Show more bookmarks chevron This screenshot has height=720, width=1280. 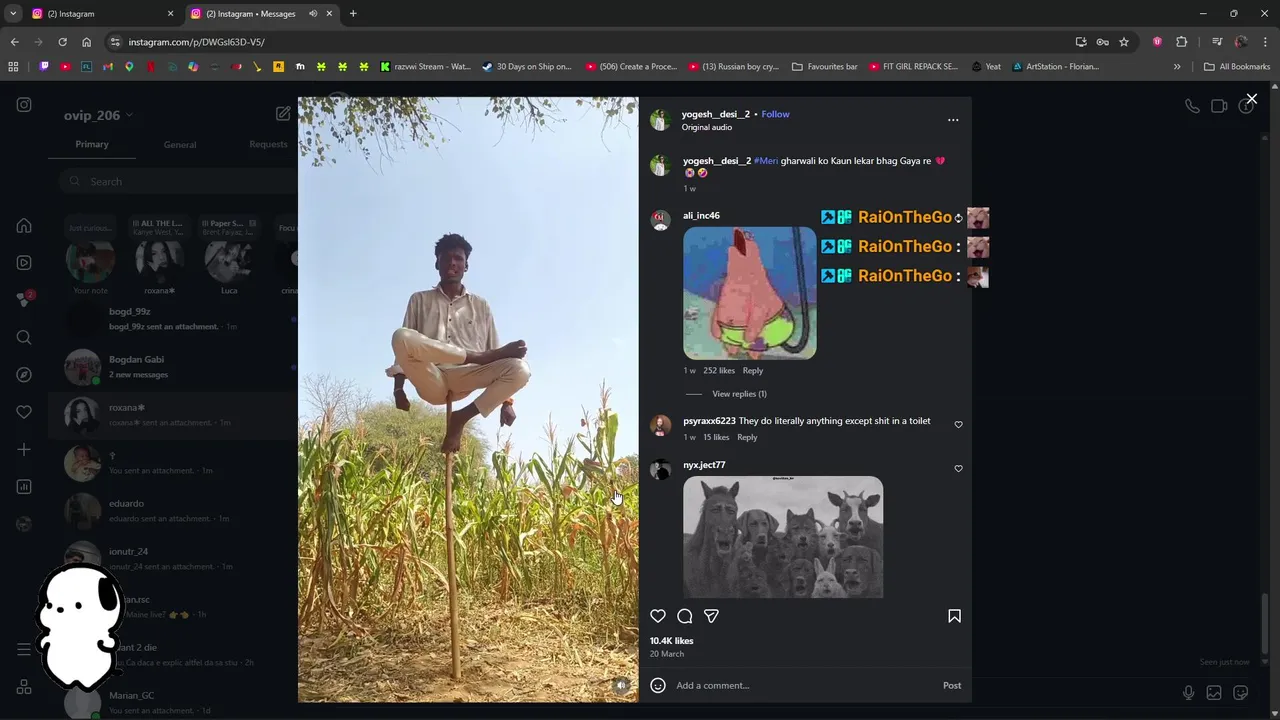coord(1177,67)
